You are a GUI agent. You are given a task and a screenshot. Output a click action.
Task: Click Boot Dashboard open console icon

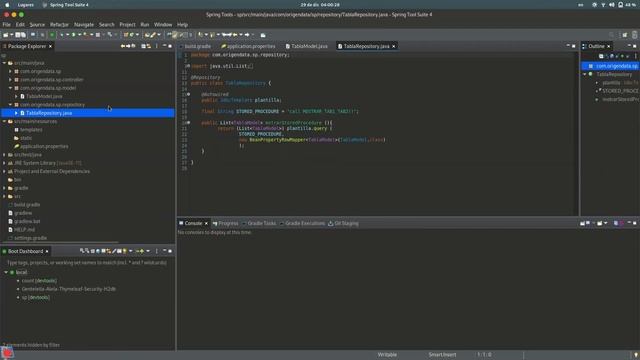[103, 251]
